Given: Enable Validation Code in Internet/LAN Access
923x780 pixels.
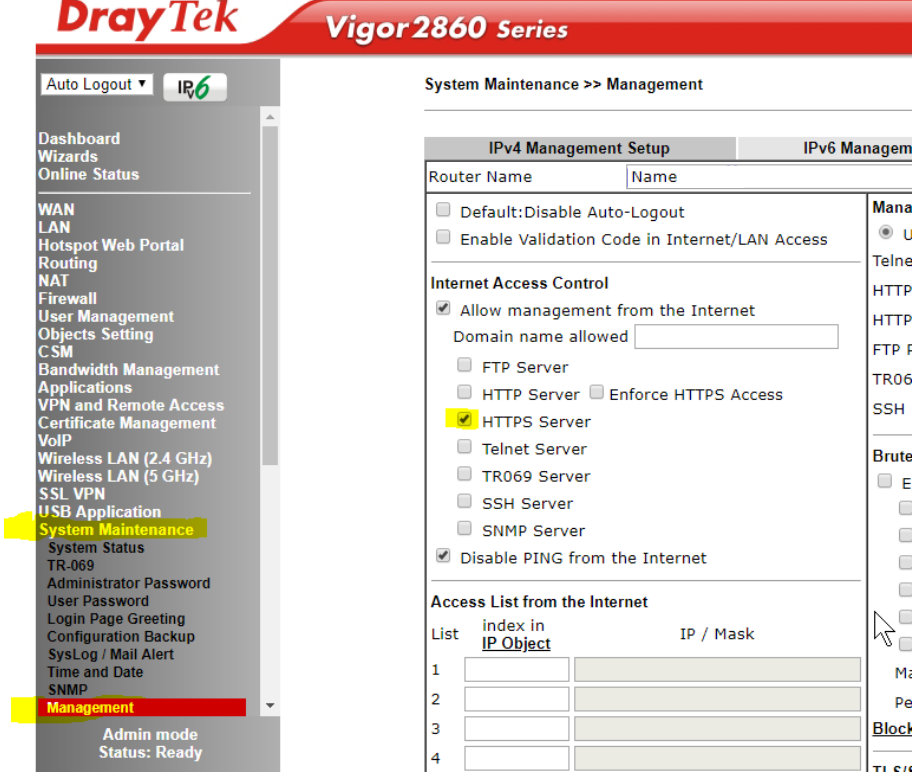Looking at the screenshot, I should [x=443, y=237].
